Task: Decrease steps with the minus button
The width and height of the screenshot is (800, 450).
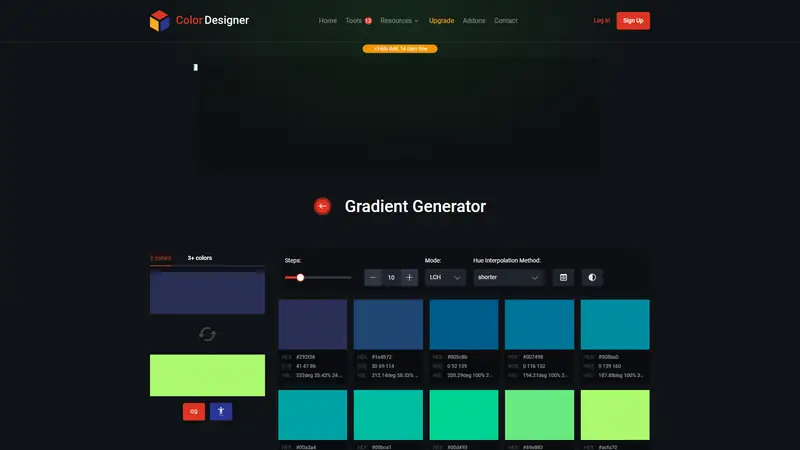Action: [x=373, y=278]
